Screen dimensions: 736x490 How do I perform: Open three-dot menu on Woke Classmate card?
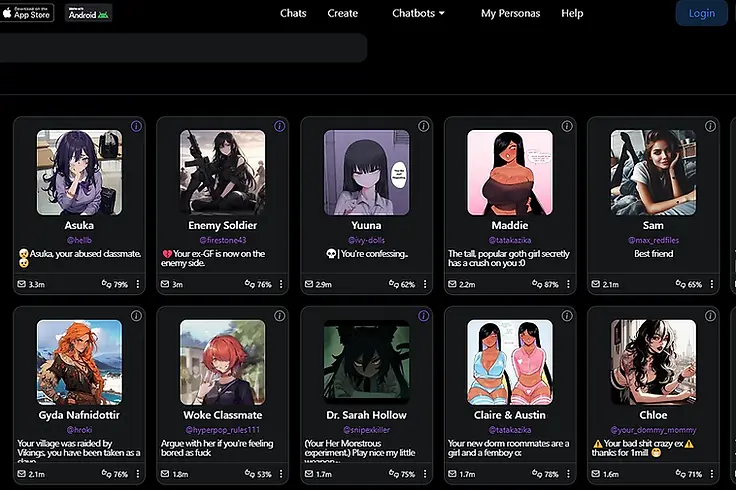(x=280, y=474)
